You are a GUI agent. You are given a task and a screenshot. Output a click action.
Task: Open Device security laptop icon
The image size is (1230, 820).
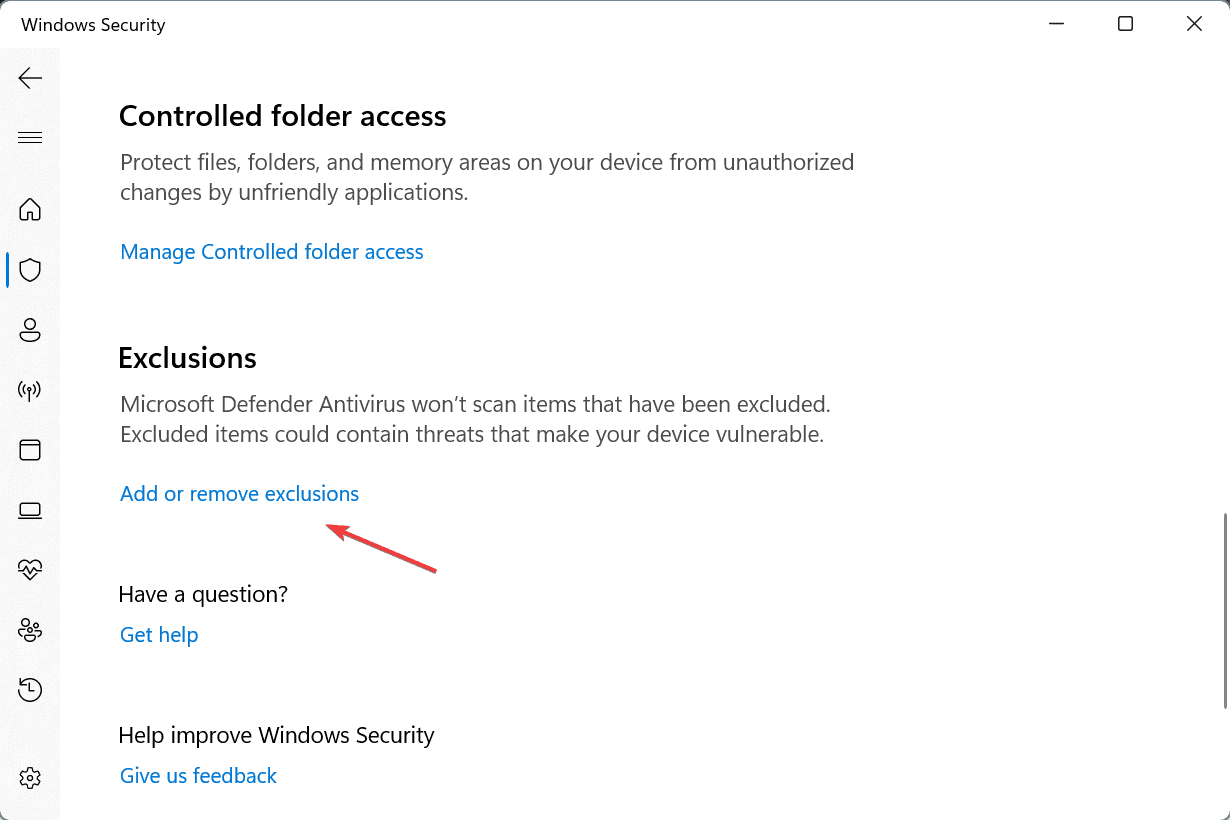click(x=30, y=510)
